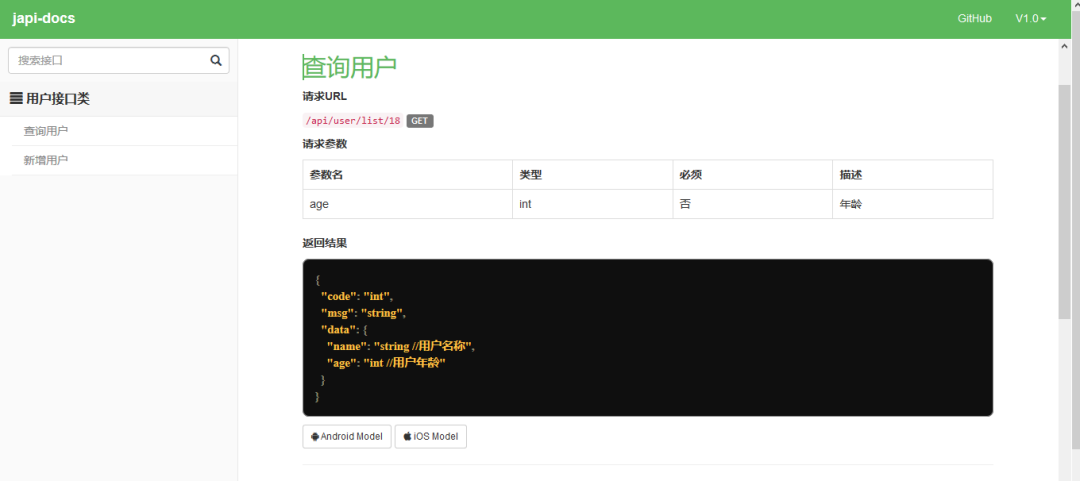
Task: Open the GitHub link in header
Action: (x=975, y=19)
